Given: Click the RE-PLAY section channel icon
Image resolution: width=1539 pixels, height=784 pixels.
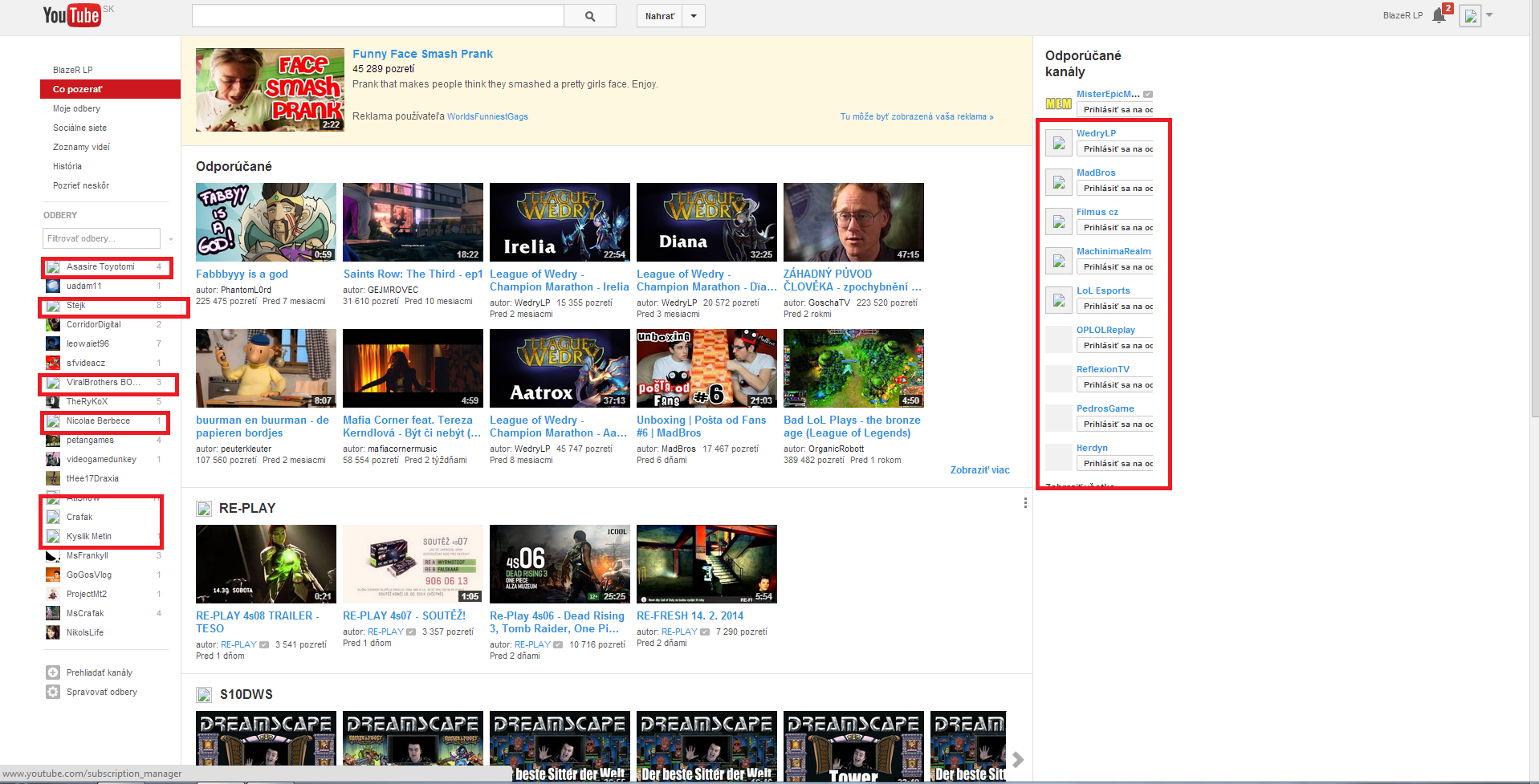Looking at the screenshot, I should coord(204,508).
